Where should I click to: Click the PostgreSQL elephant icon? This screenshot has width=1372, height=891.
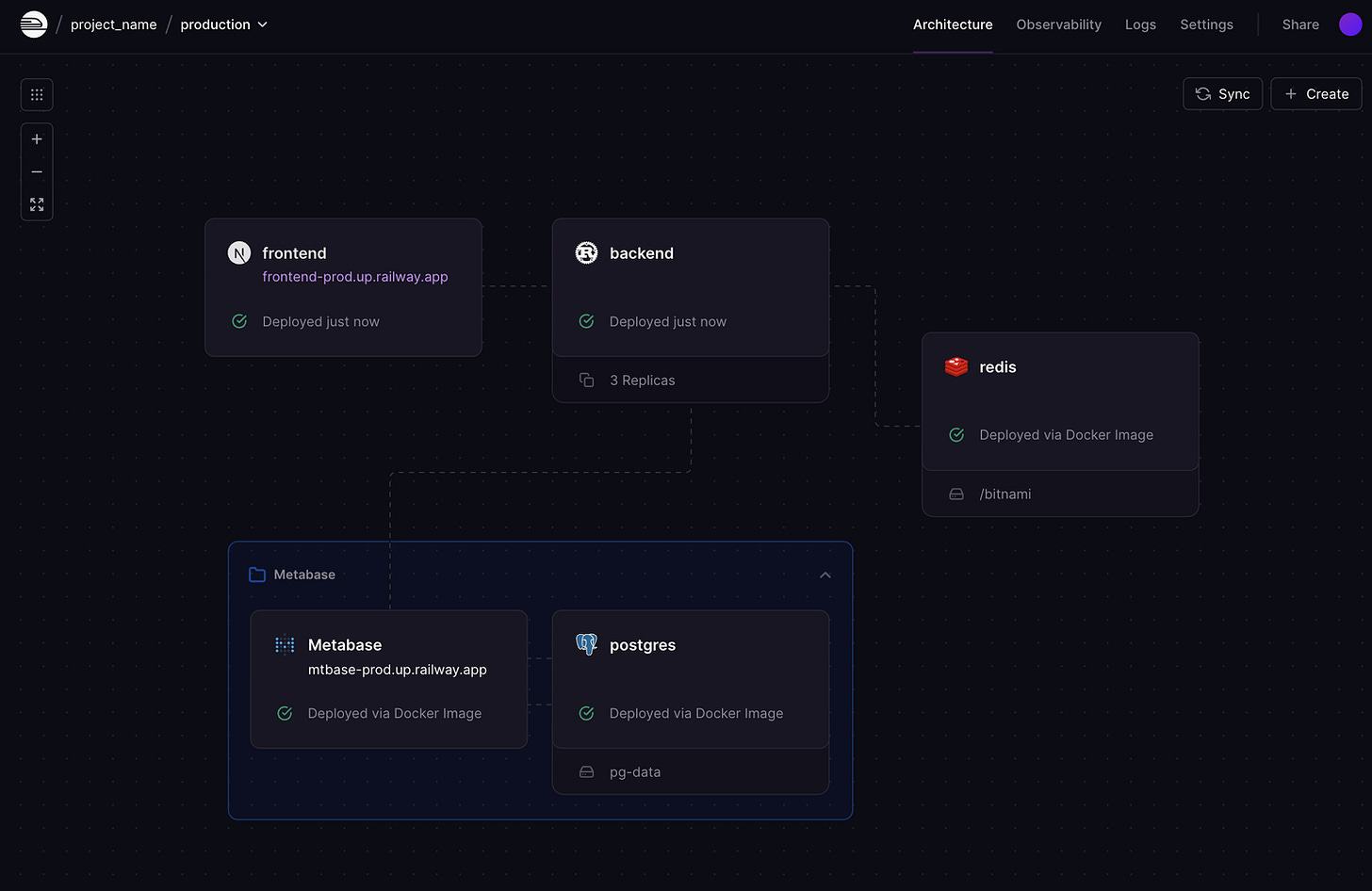(x=586, y=644)
